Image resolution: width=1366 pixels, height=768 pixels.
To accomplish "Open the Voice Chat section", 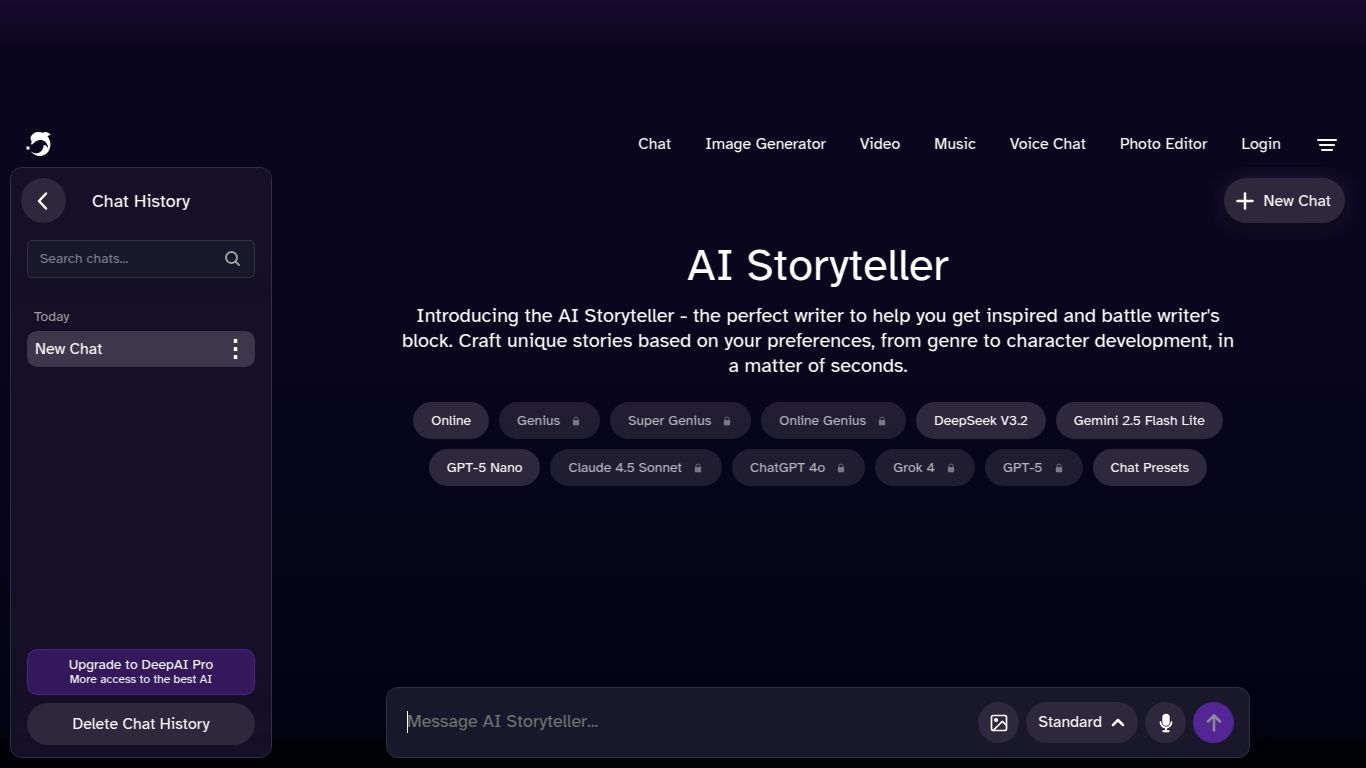I will pyautogui.click(x=1047, y=143).
